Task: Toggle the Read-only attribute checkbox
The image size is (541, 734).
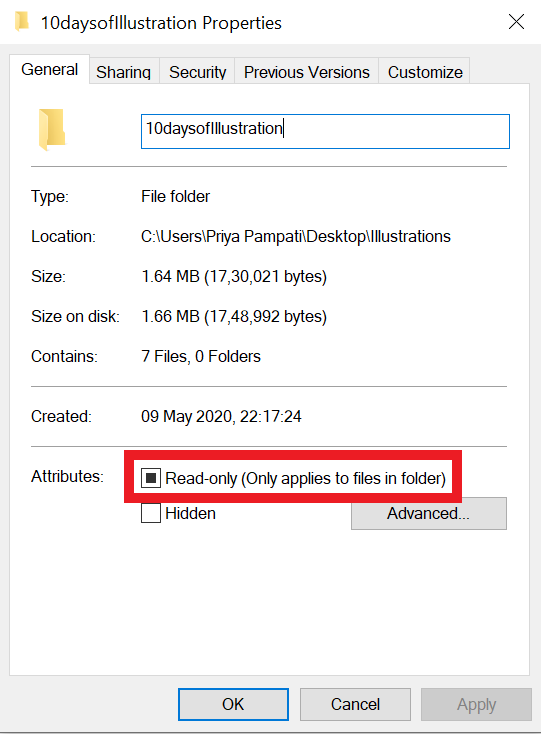Action: (151, 478)
